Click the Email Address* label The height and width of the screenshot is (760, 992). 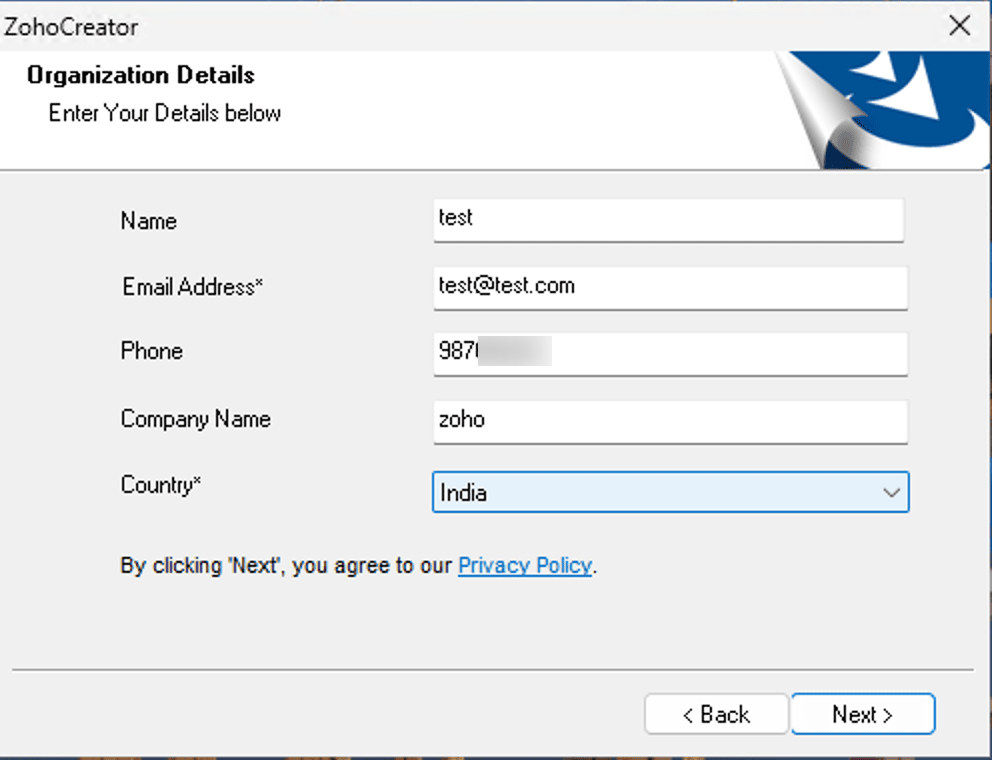coord(192,287)
